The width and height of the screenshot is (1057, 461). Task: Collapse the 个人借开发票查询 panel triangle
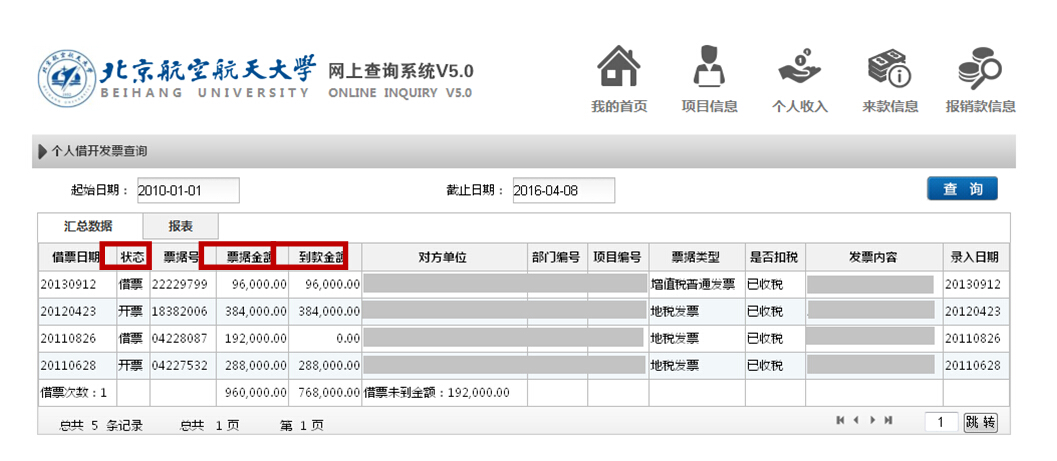tap(42, 152)
